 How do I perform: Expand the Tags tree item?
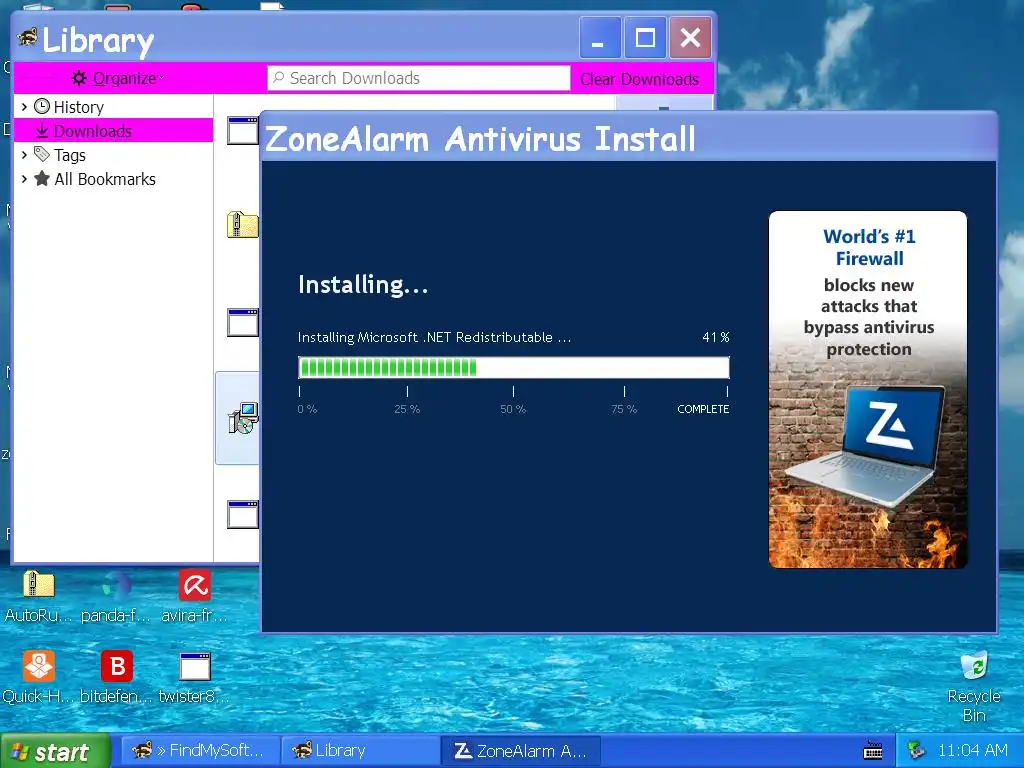[x=24, y=155]
